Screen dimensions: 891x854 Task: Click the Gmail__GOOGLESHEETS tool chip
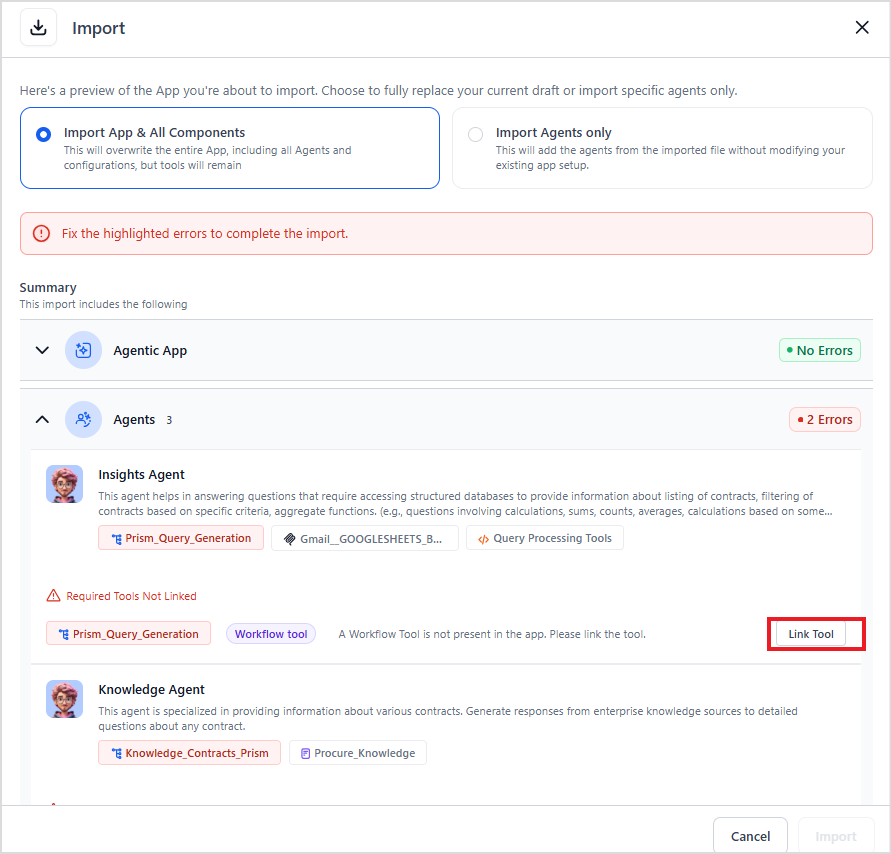coord(365,538)
